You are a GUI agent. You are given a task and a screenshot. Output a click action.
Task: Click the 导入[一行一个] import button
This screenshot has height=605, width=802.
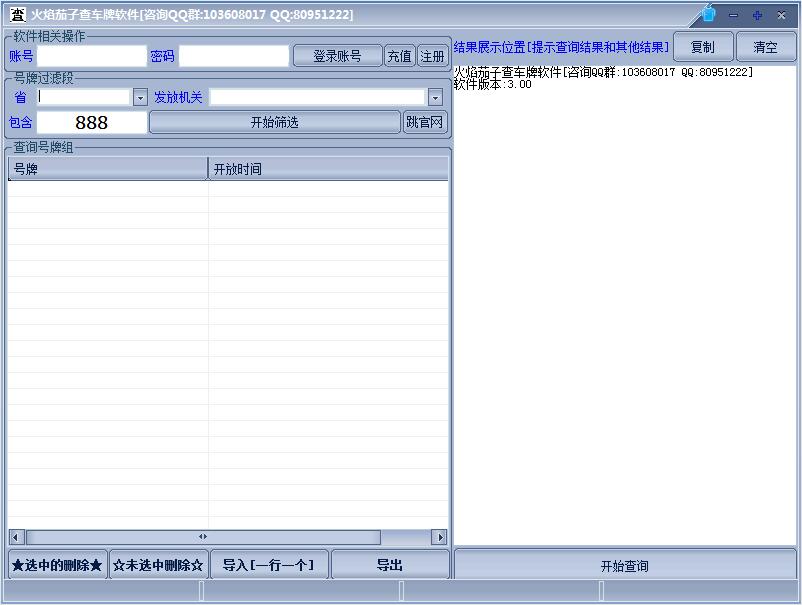pos(269,565)
